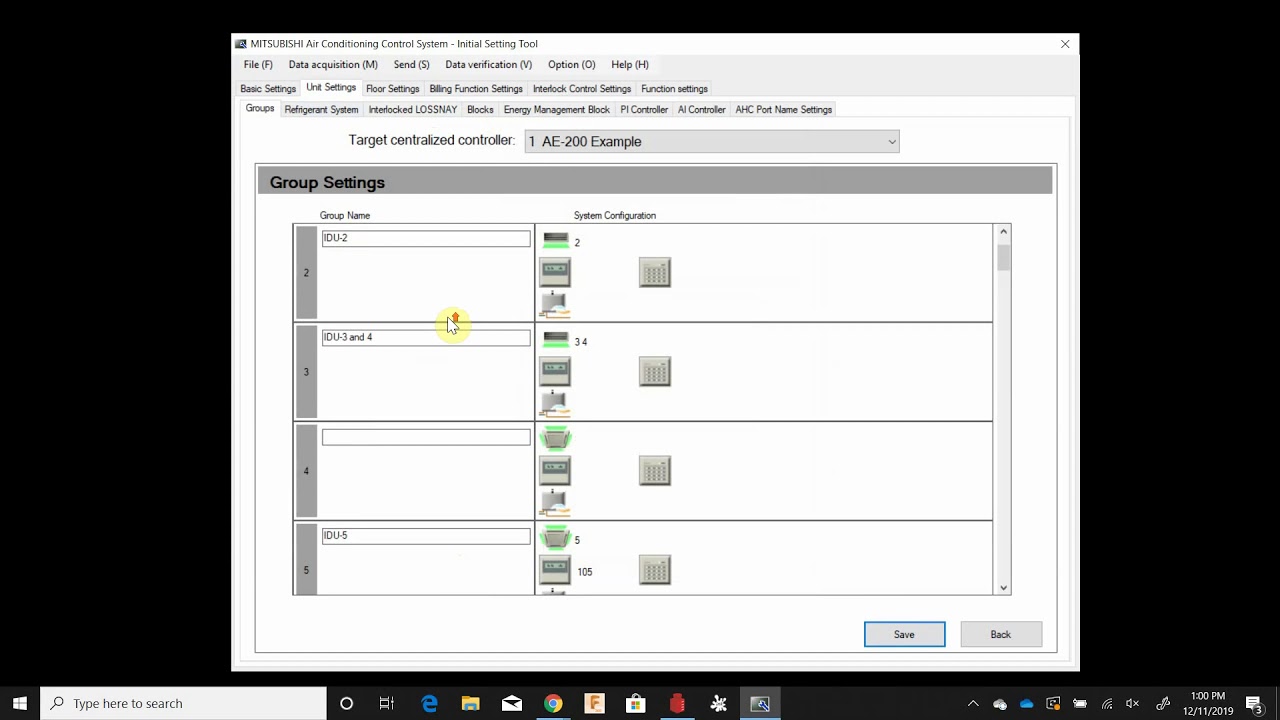Switch to the Interlock Control Settings tab

point(582,89)
